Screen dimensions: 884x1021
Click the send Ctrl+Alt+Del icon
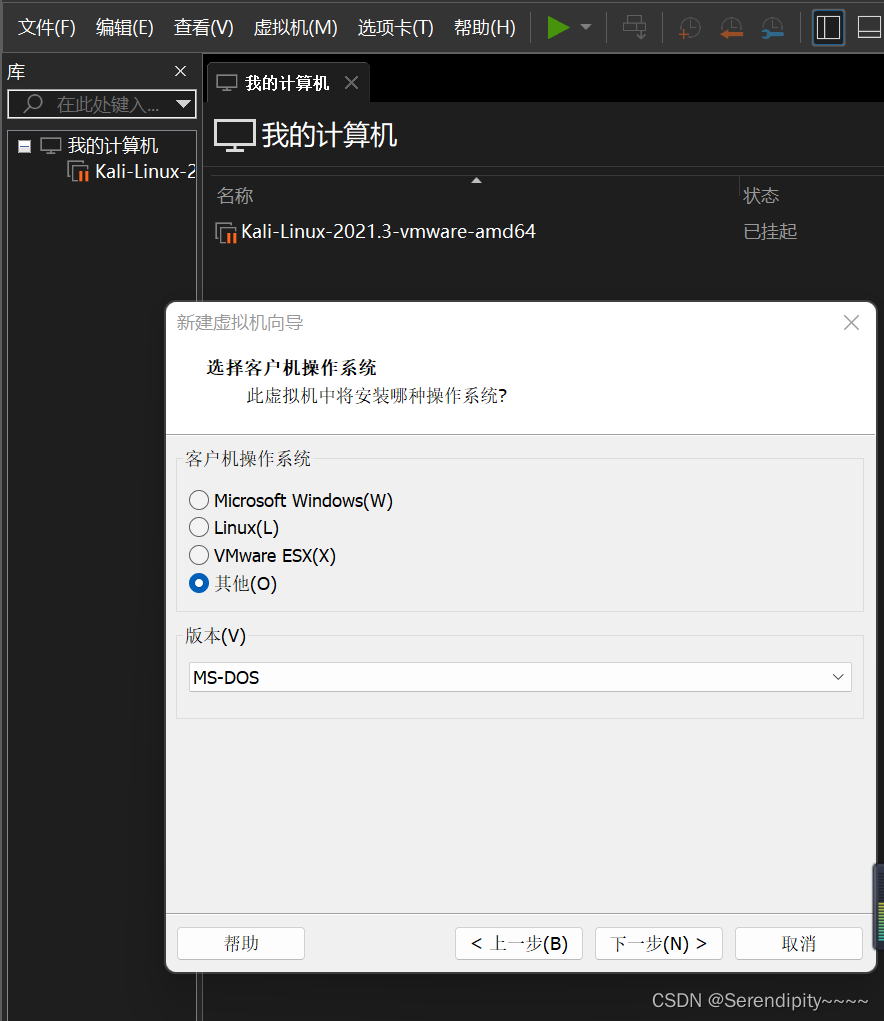pyautogui.click(x=634, y=27)
